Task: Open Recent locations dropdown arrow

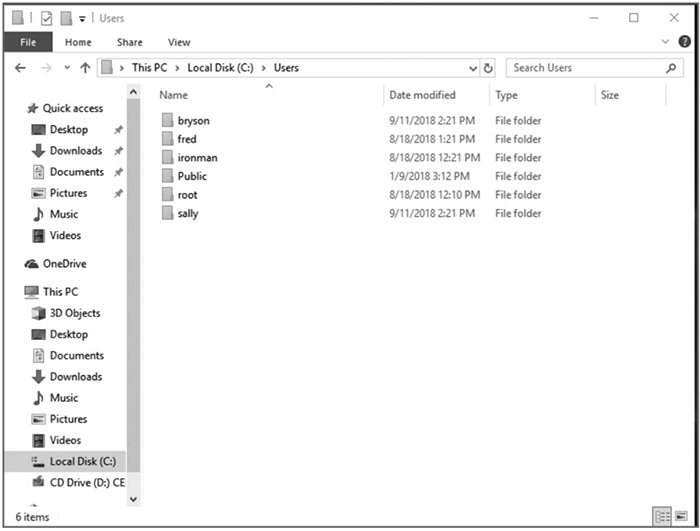Action: point(67,68)
